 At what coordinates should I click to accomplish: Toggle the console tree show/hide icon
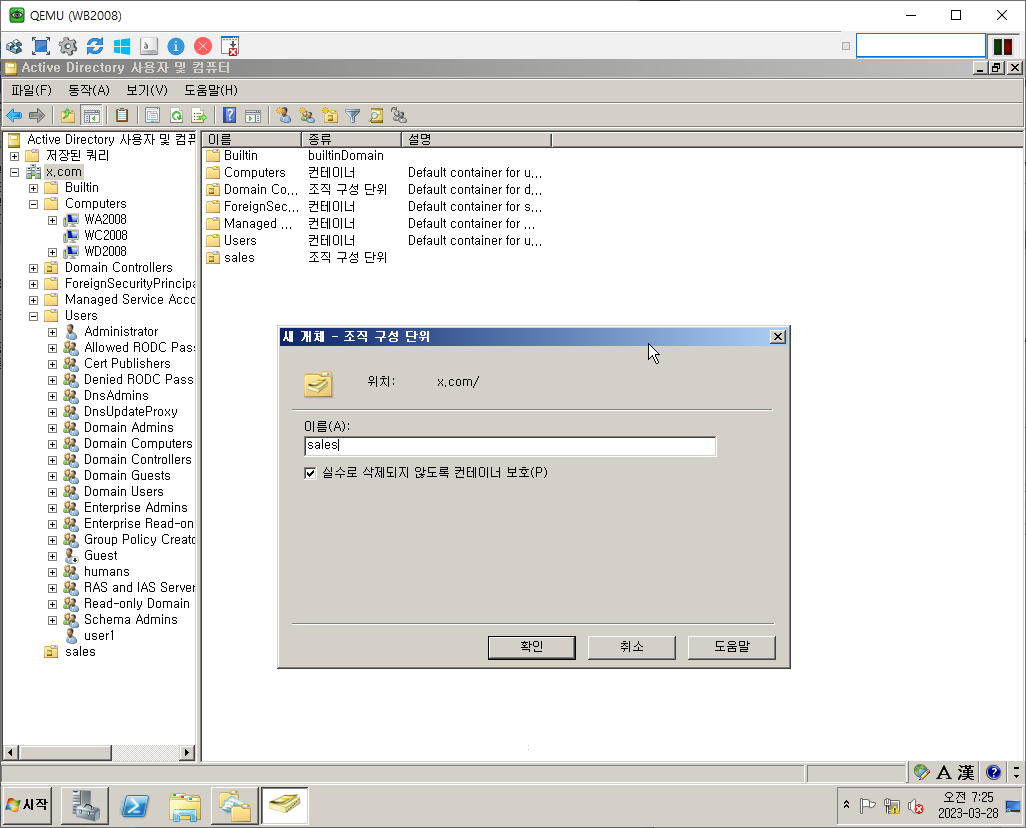(x=92, y=116)
